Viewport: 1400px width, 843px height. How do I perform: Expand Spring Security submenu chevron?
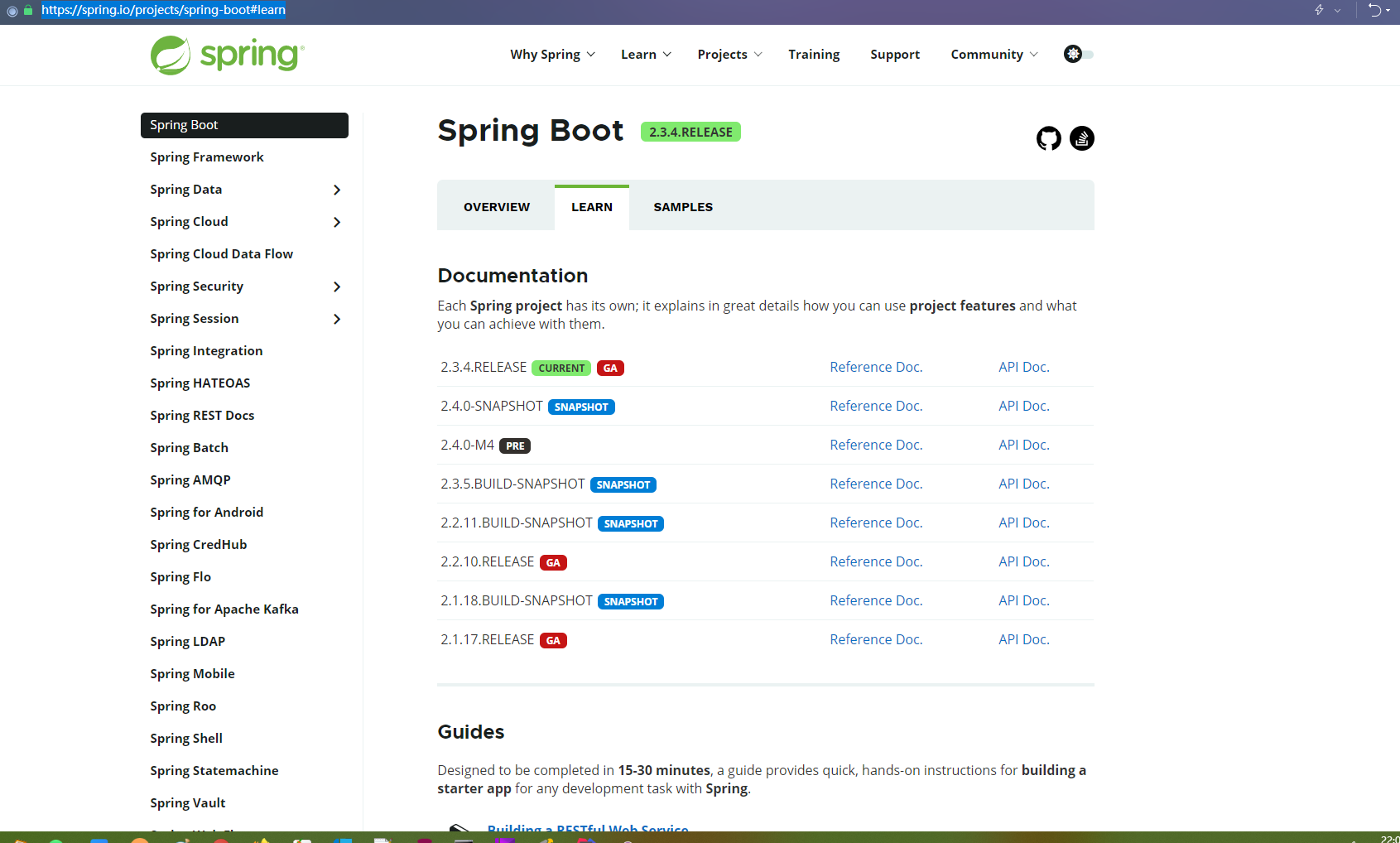pos(337,287)
